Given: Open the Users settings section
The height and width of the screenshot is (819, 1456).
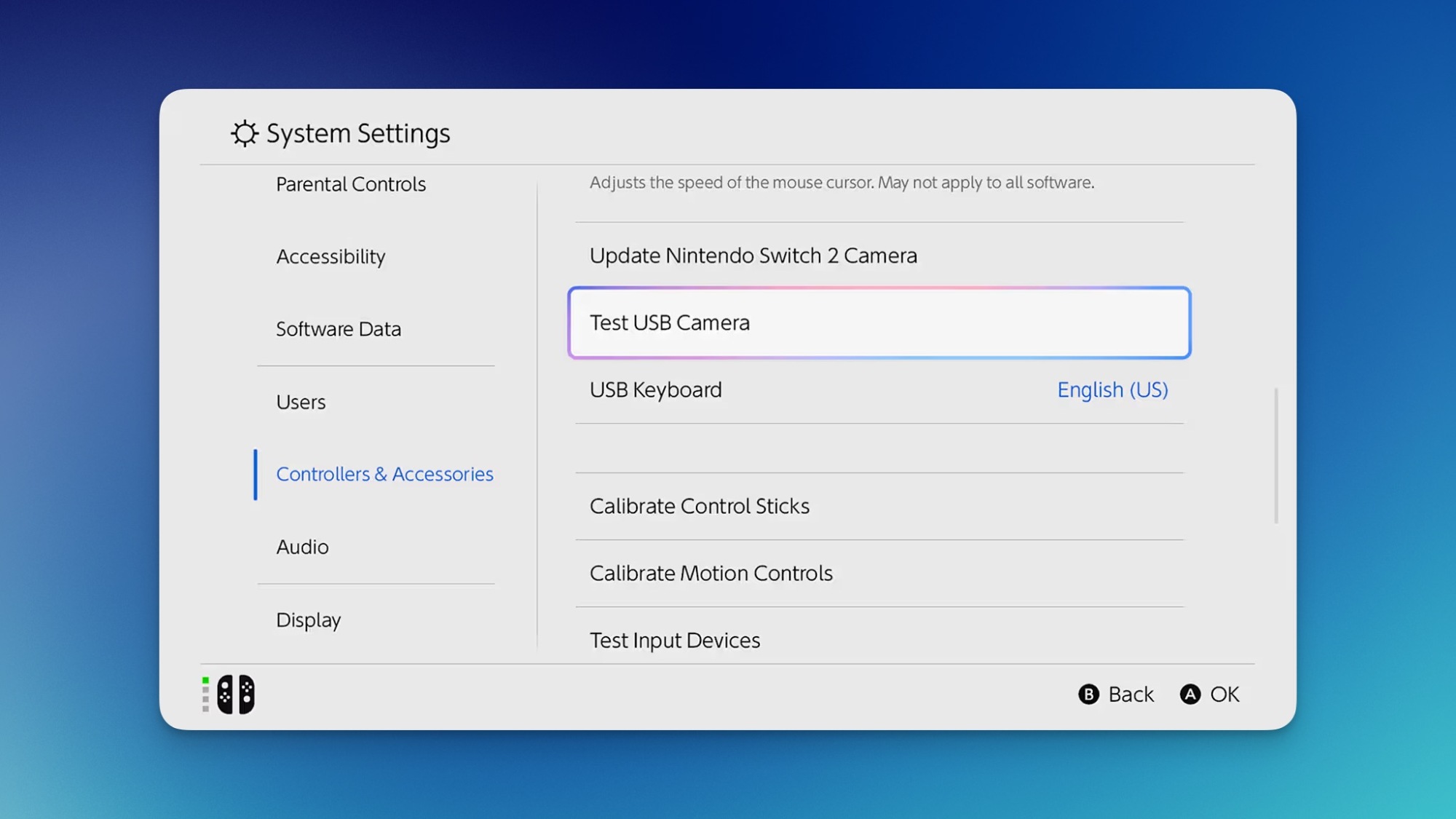Looking at the screenshot, I should 301,402.
